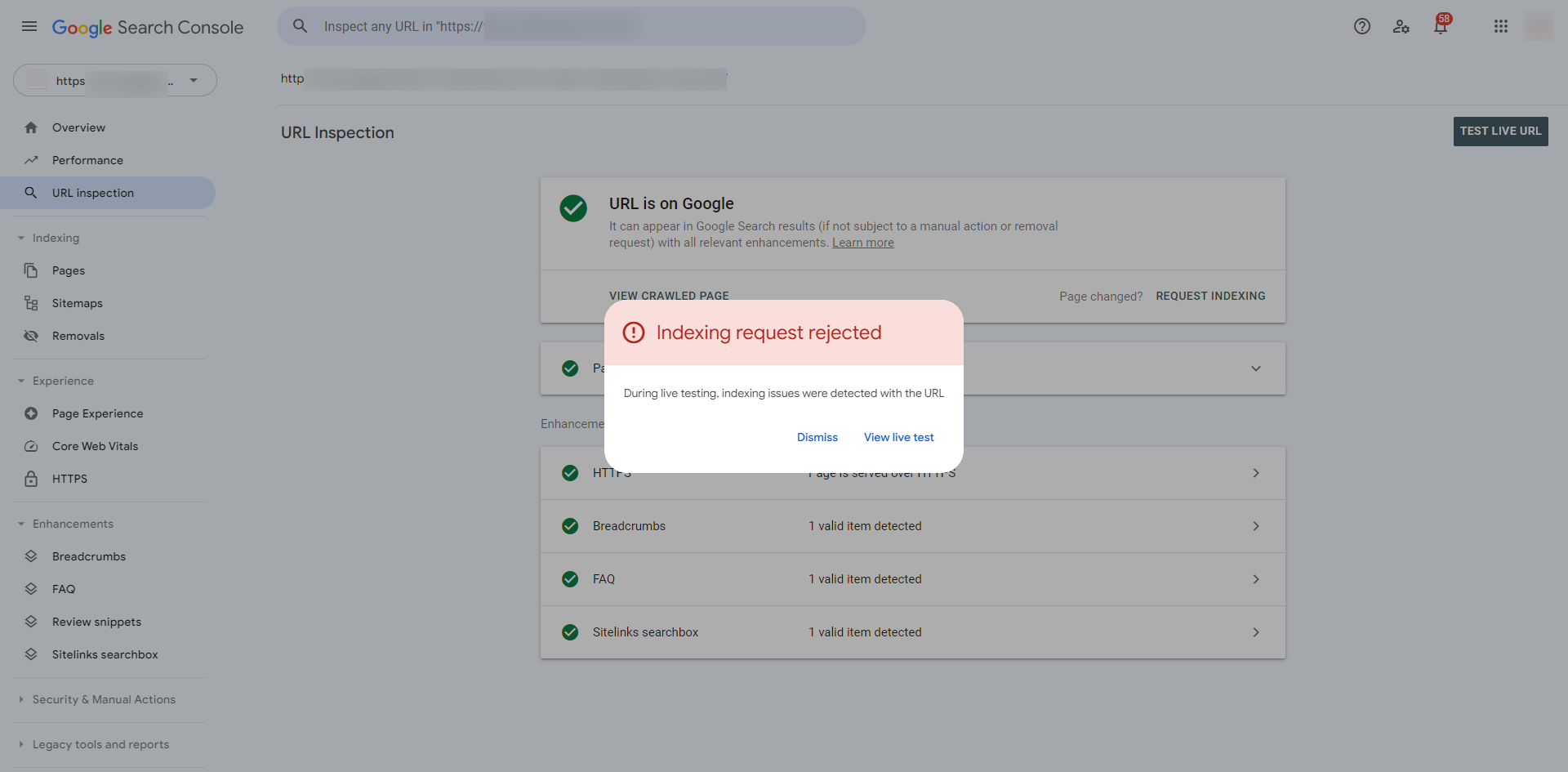Click the Overview home icon
Image resolution: width=1568 pixels, height=772 pixels.
[31, 127]
